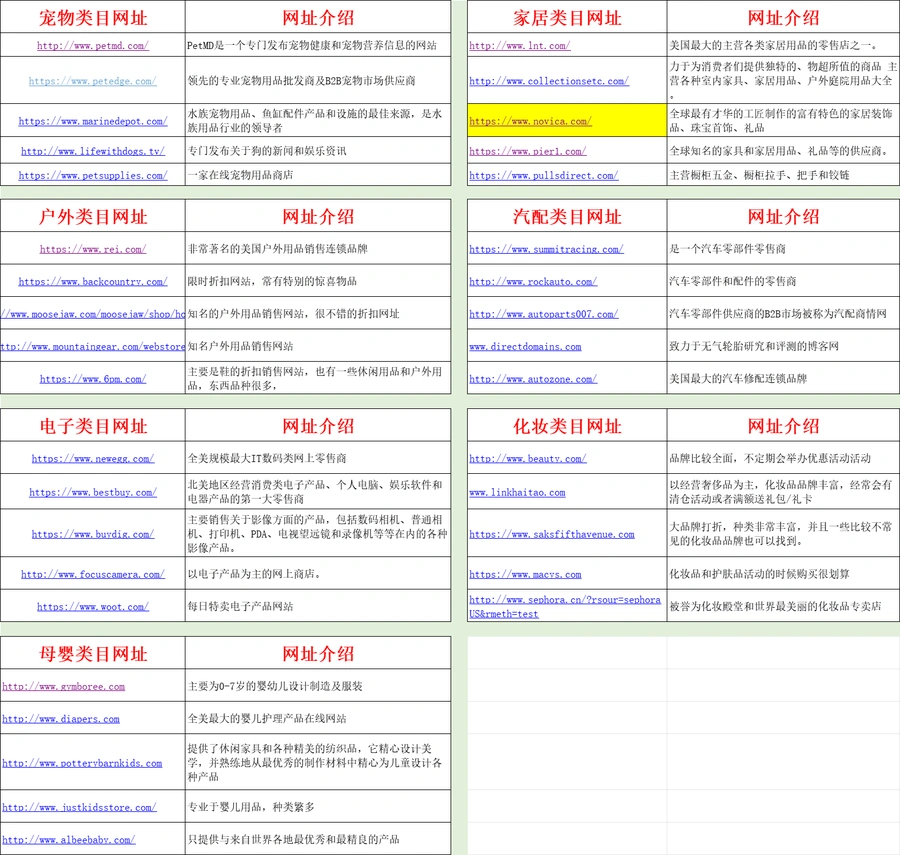
Task: Select cell 一家在线宠物用品商店
Action: click(x=318, y=175)
